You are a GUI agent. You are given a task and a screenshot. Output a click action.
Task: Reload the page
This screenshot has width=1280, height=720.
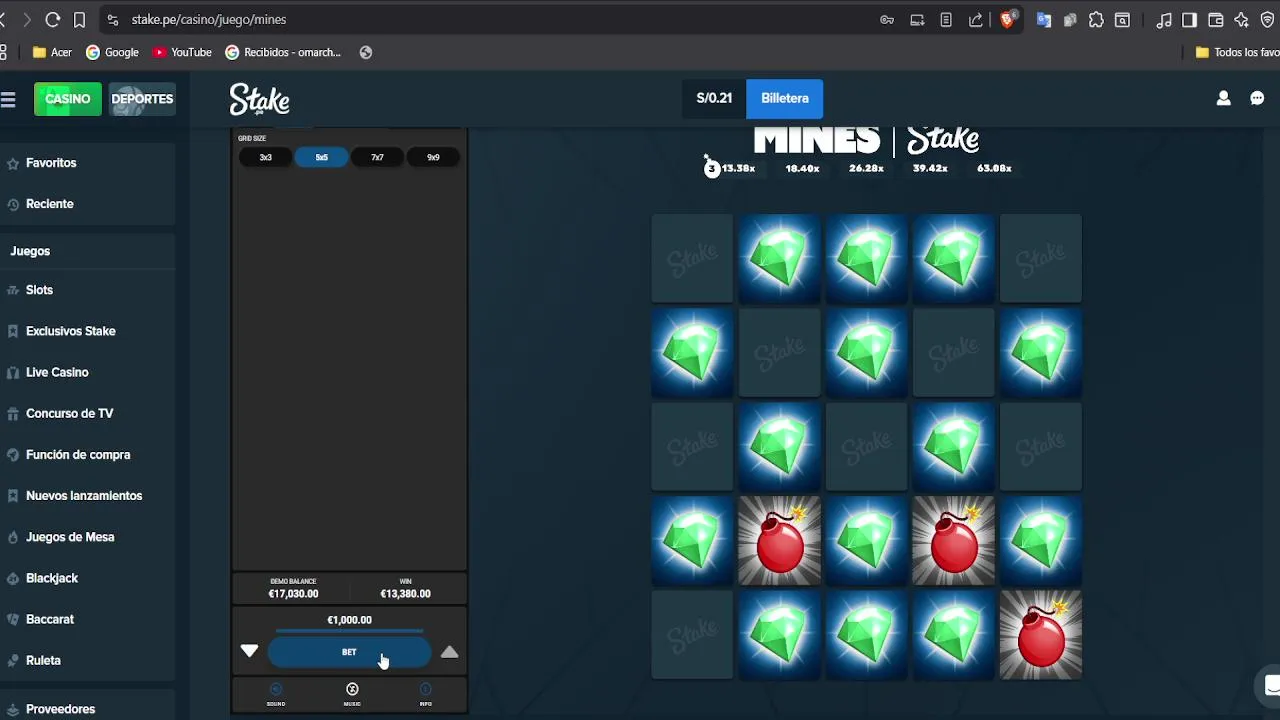[x=53, y=19]
